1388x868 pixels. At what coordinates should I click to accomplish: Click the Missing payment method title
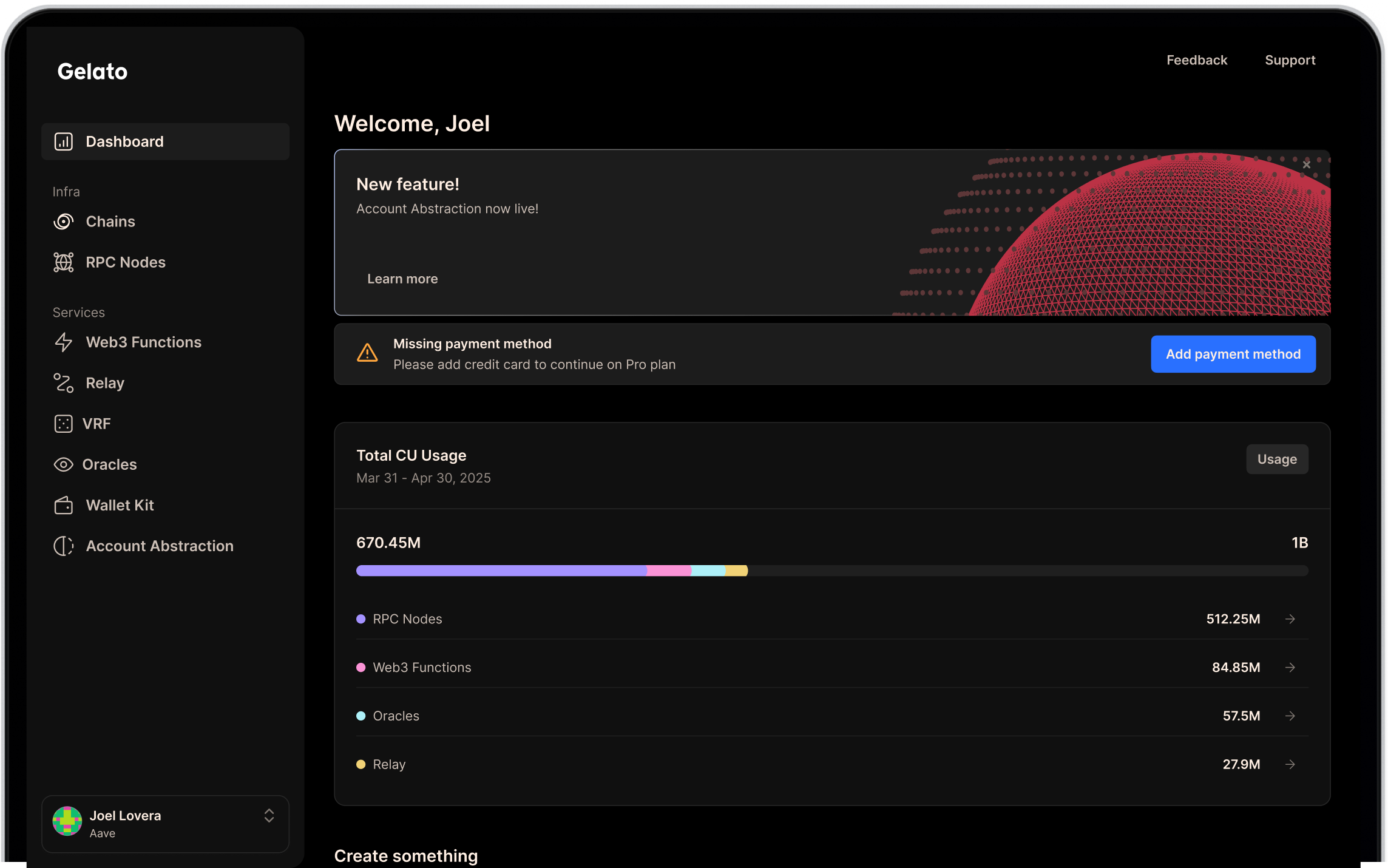point(472,344)
